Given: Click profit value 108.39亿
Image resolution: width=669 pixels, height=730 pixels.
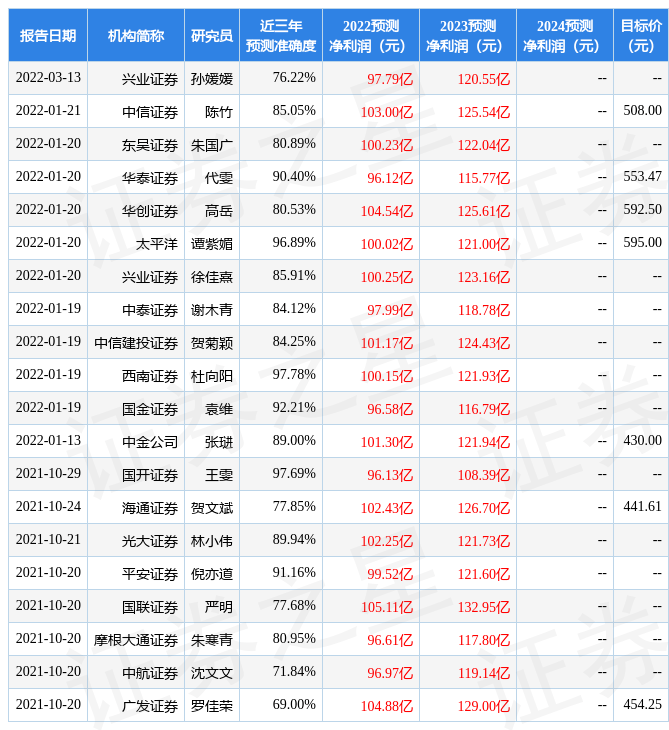Looking at the screenshot, I should [484, 475].
